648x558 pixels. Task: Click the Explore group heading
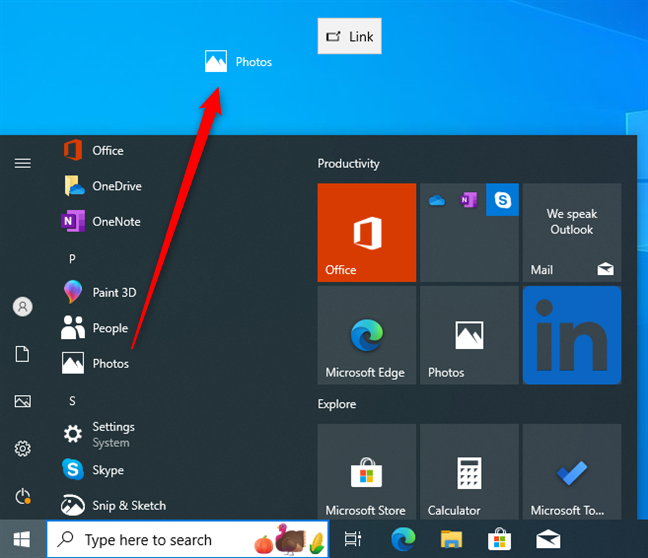tap(337, 404)
